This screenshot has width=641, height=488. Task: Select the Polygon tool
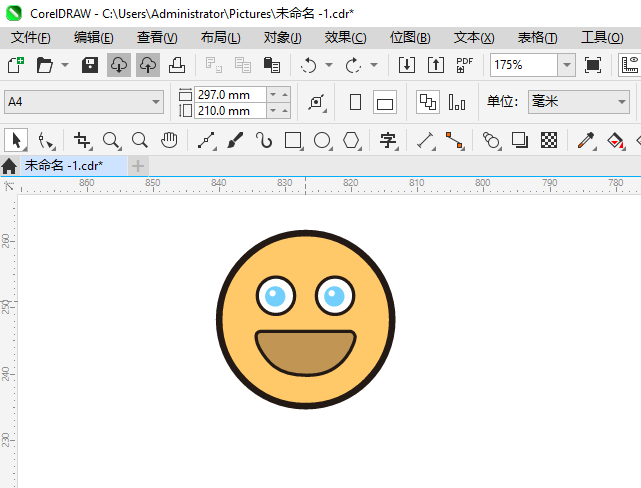(351, 140)
